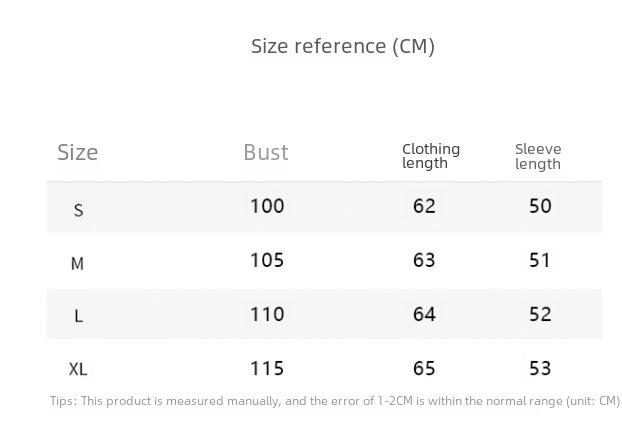Image resolution: width=622 pixels, height=436 pixels.
Task: Click clothing length value 62
Action: pyautogui.click(x=424, y=206)
